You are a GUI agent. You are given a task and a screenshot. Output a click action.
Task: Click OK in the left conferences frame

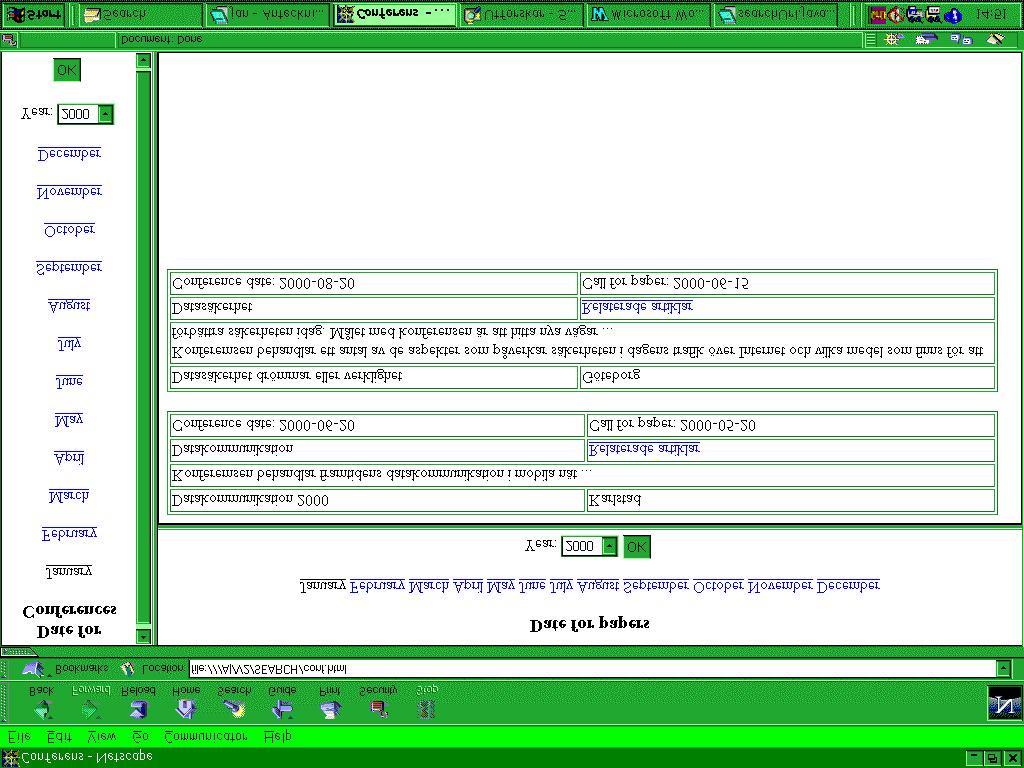click(x=67, y=70)
